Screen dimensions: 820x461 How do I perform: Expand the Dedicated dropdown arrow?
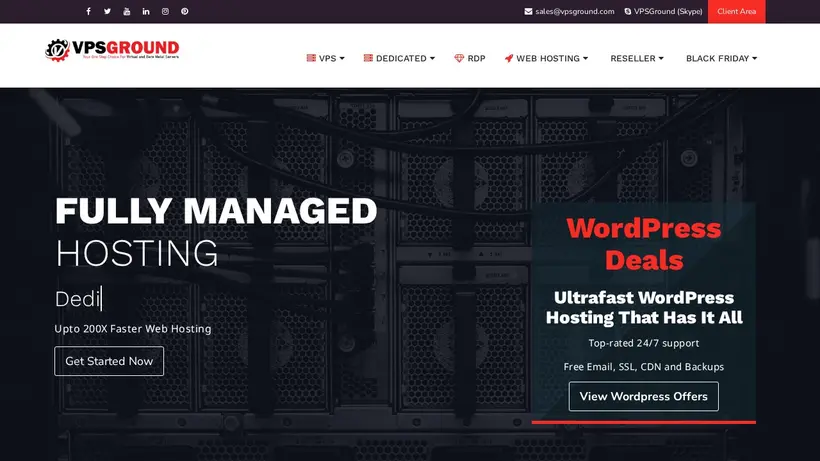point(432,59)
